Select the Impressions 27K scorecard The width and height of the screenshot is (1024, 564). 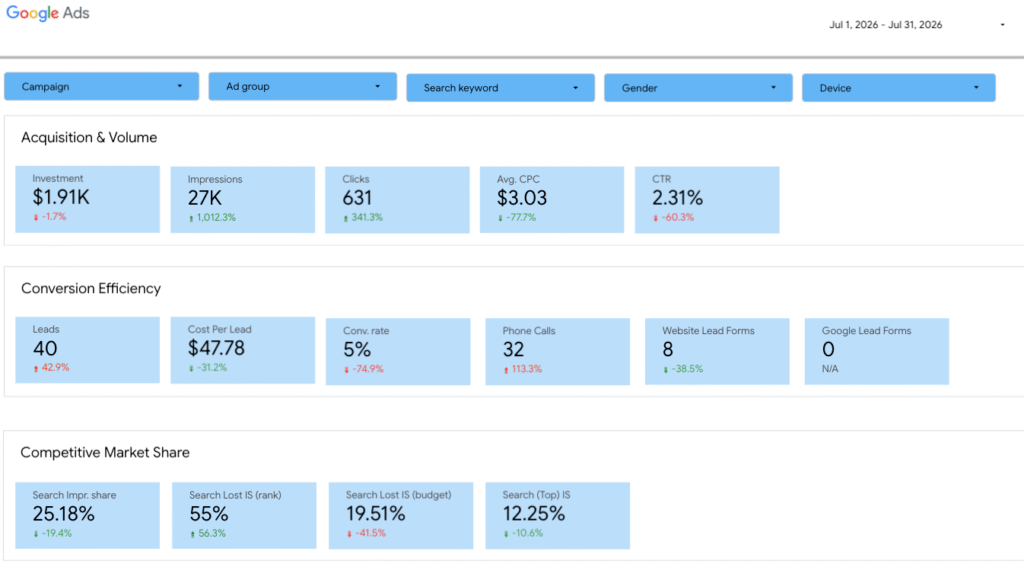point(242,199)
